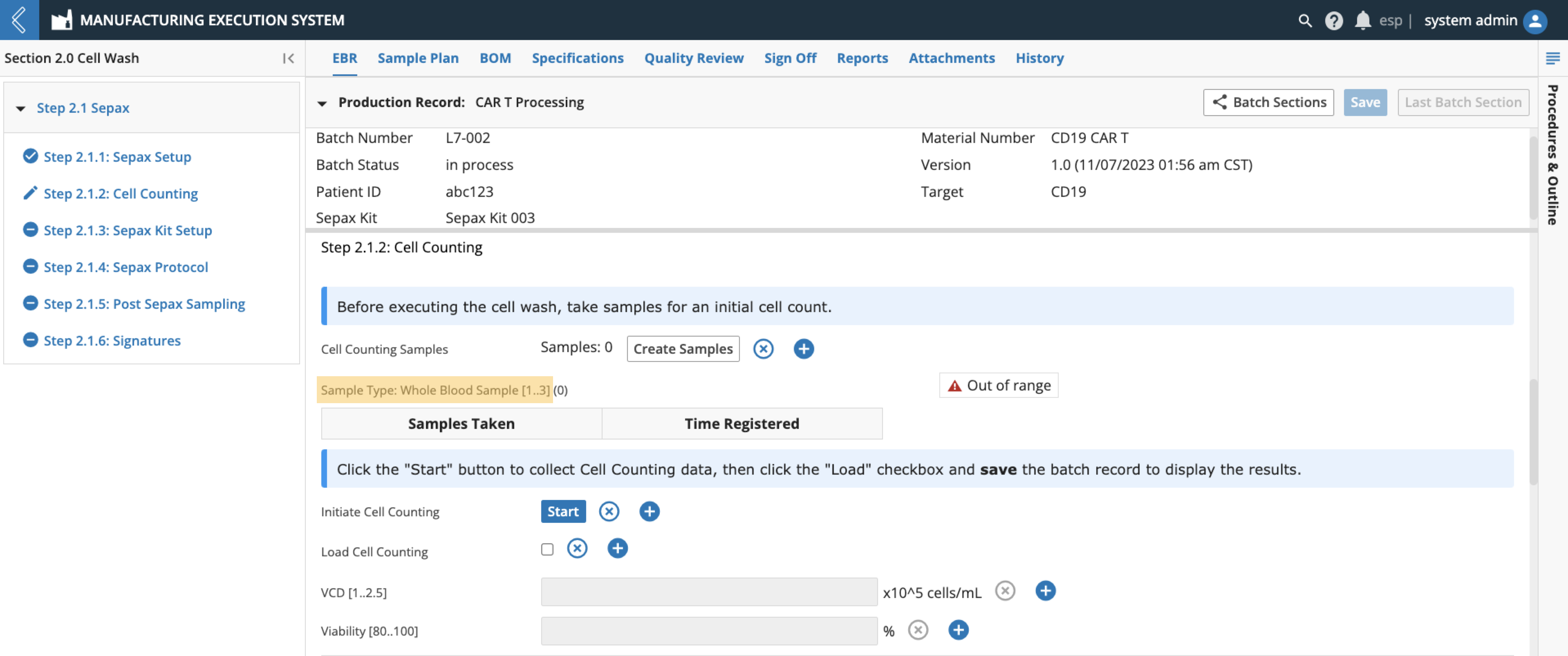
Task: Collapse the Step 2.1 Sepax tree
Action: 21,108
